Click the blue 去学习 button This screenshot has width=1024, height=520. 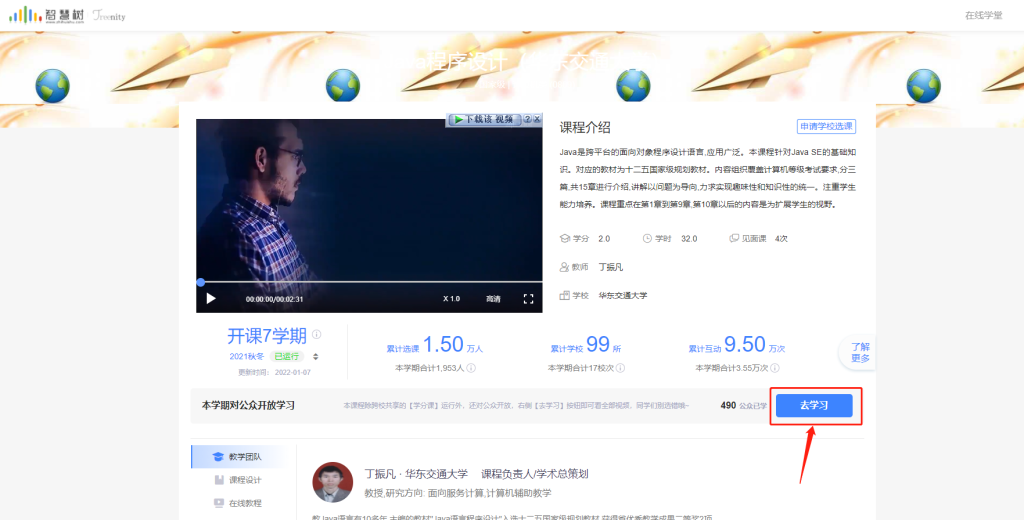pos(814,406)
